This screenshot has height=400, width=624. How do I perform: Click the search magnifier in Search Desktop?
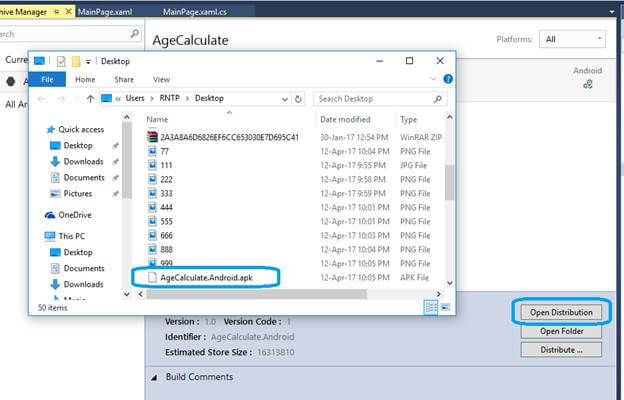coord(438,99)
